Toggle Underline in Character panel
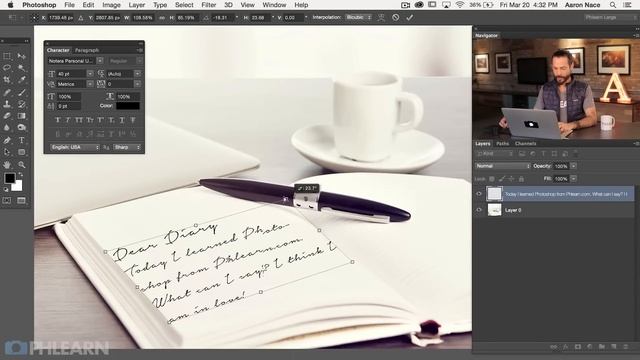Viewport: 640px width, 360px height. coord(122,120)
